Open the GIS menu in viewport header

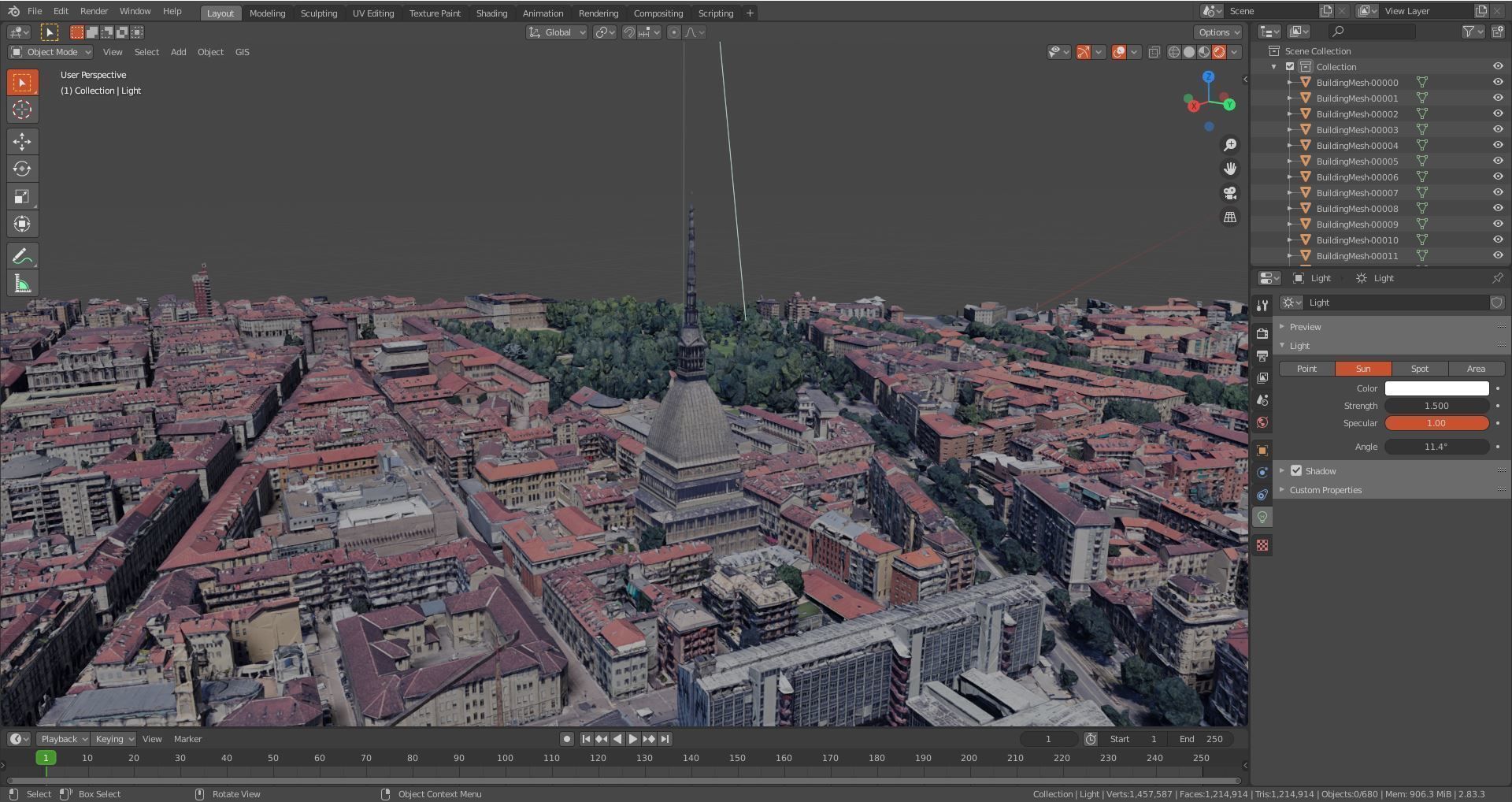click(x=243, y=52)
